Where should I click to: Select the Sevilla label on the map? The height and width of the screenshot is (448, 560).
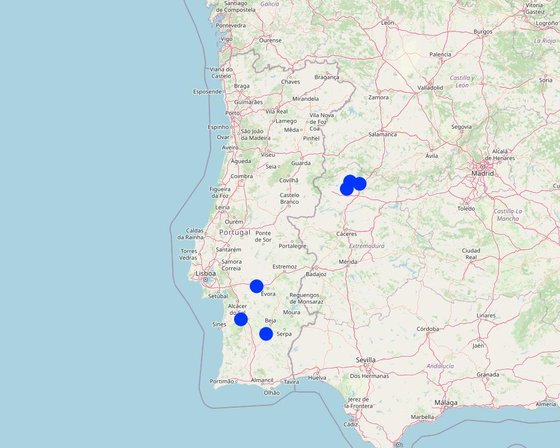[366, 360]
